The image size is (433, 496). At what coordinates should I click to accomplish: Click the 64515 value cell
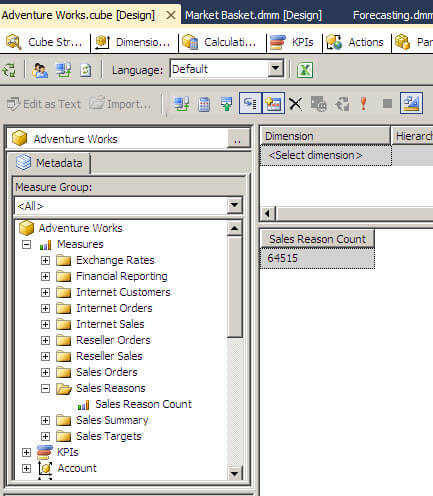click(317, 258)
